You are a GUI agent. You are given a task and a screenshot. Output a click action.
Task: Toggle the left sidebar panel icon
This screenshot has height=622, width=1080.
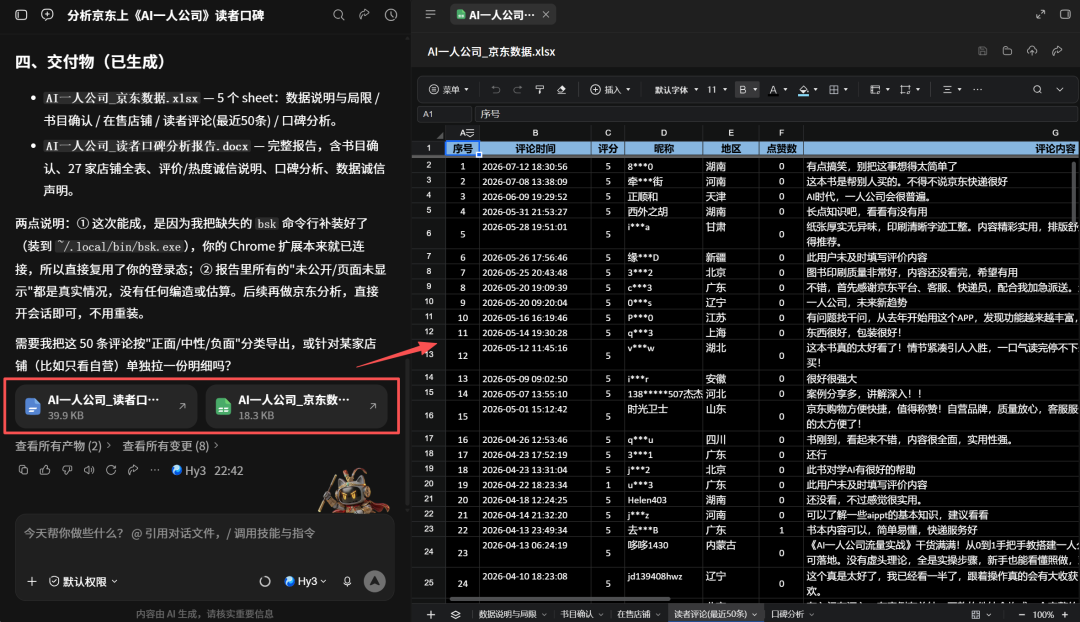[21, 14]
